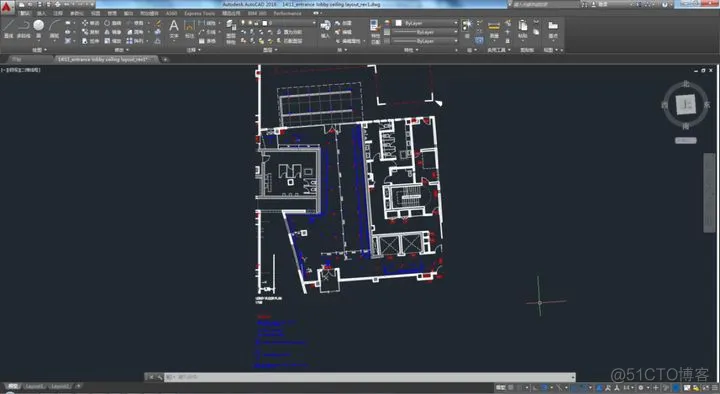Open the WCS dropdown below ViewCube
Image resolution: width=720 pixels, height=394 pixels.
coord(686,141)
